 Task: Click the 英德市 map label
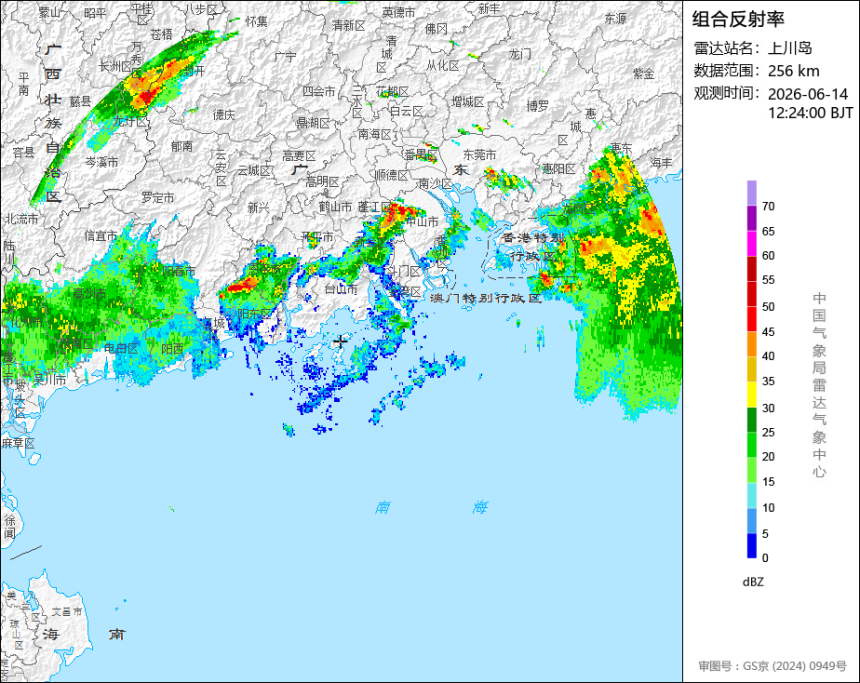click(x=399, y=12)
